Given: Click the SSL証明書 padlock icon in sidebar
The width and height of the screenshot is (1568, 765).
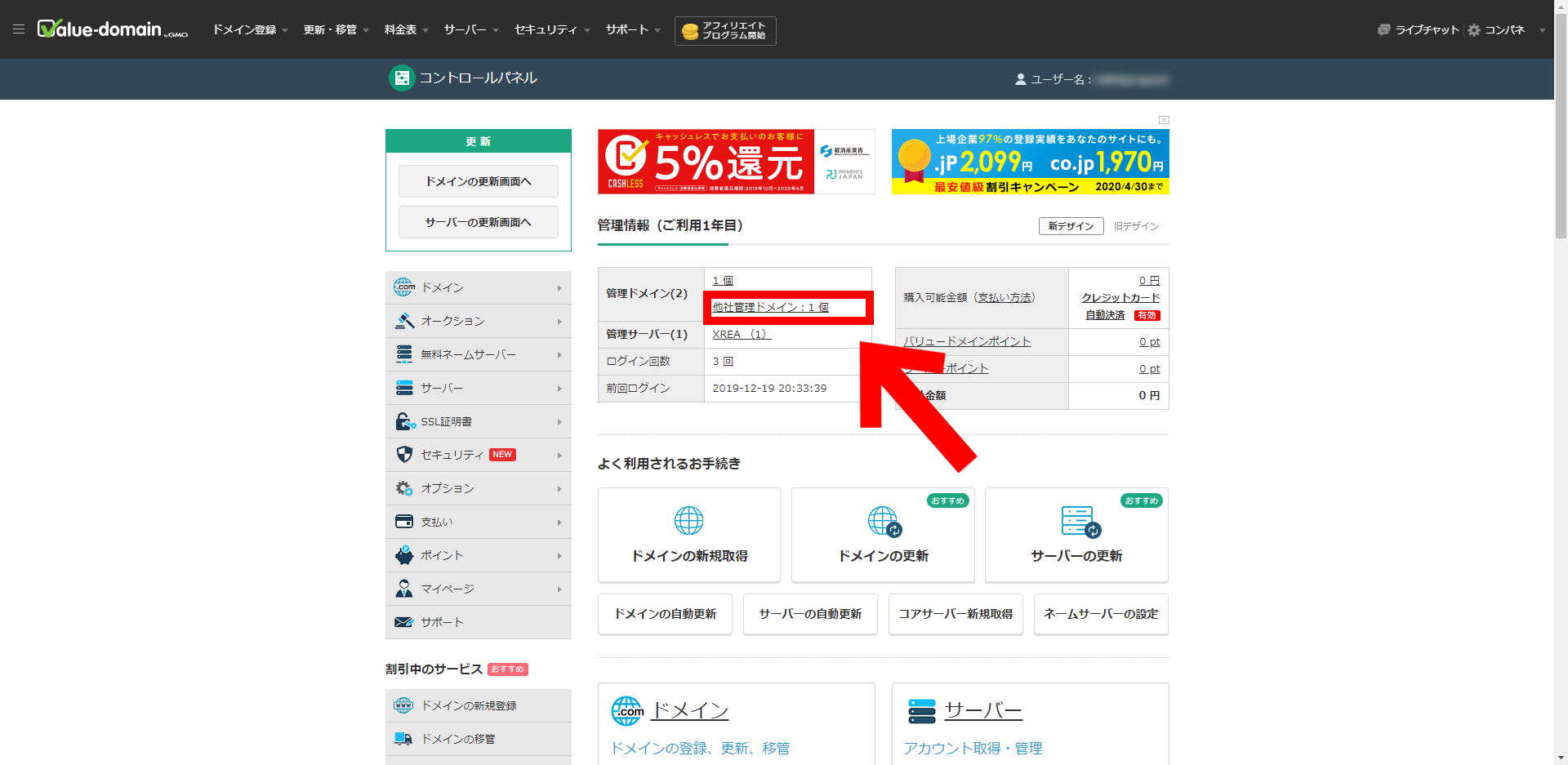Looking at the screenshot, I should [405, 421].
